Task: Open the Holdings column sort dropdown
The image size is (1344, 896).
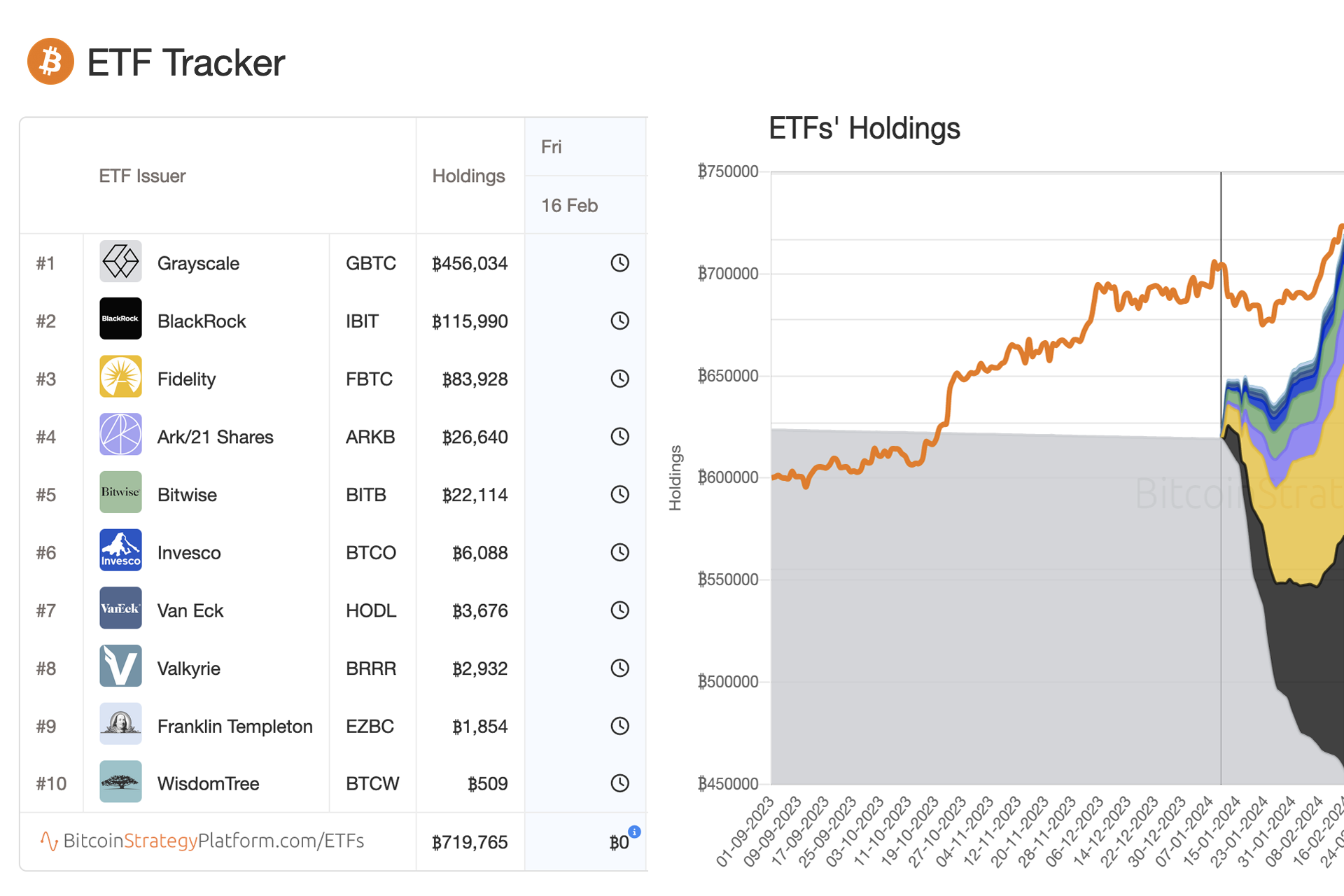Action: pos(468,176)
